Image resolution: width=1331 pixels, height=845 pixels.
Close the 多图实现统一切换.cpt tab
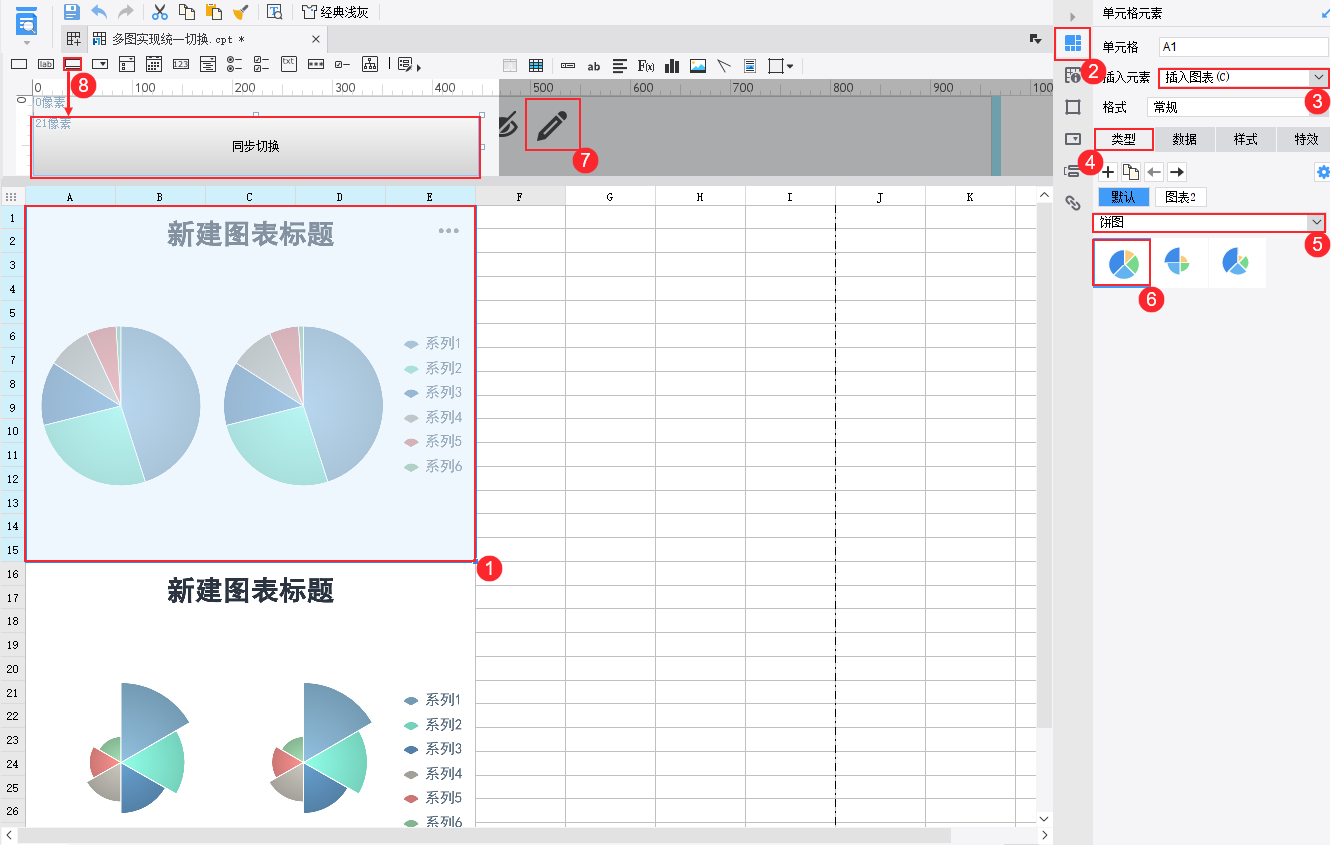(316, 39)
